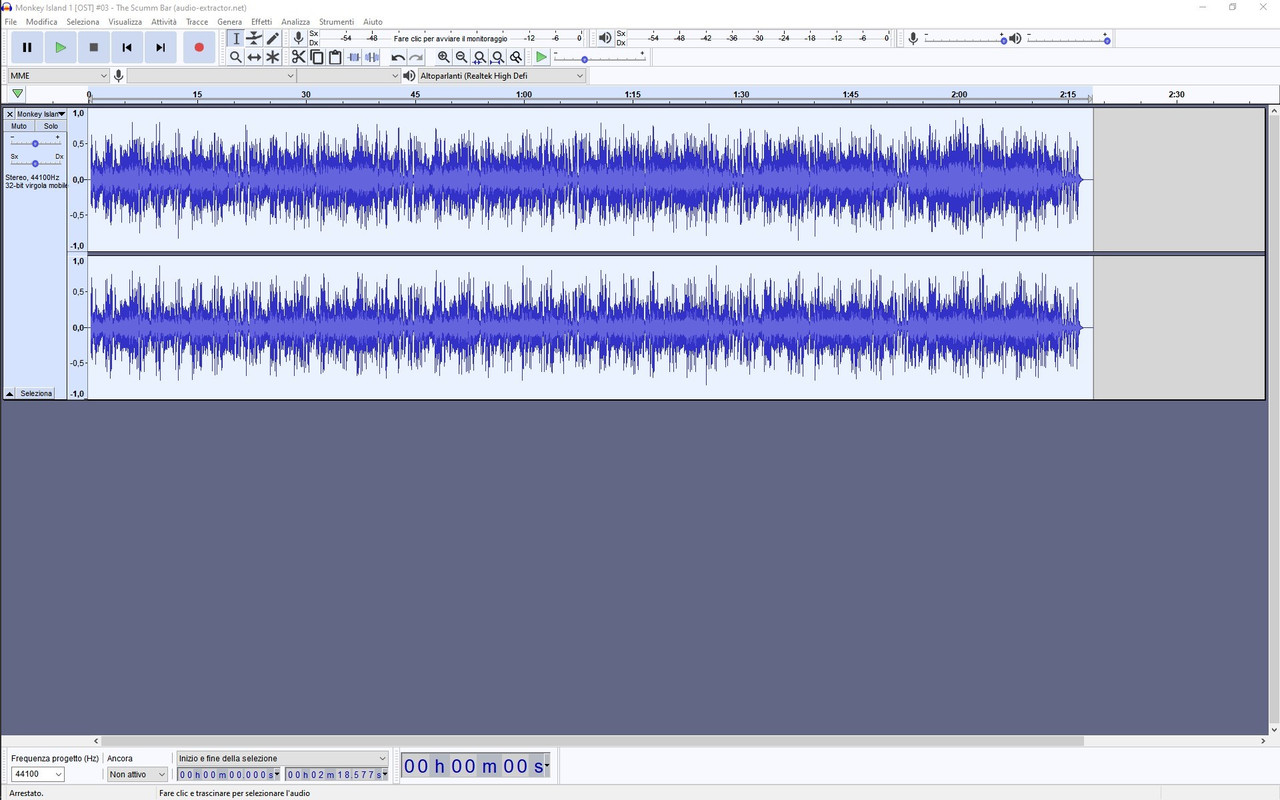Viewport: 1280px width, 800px height.
Task: Open the Visualizza menu
Action: tap(125, 21)
